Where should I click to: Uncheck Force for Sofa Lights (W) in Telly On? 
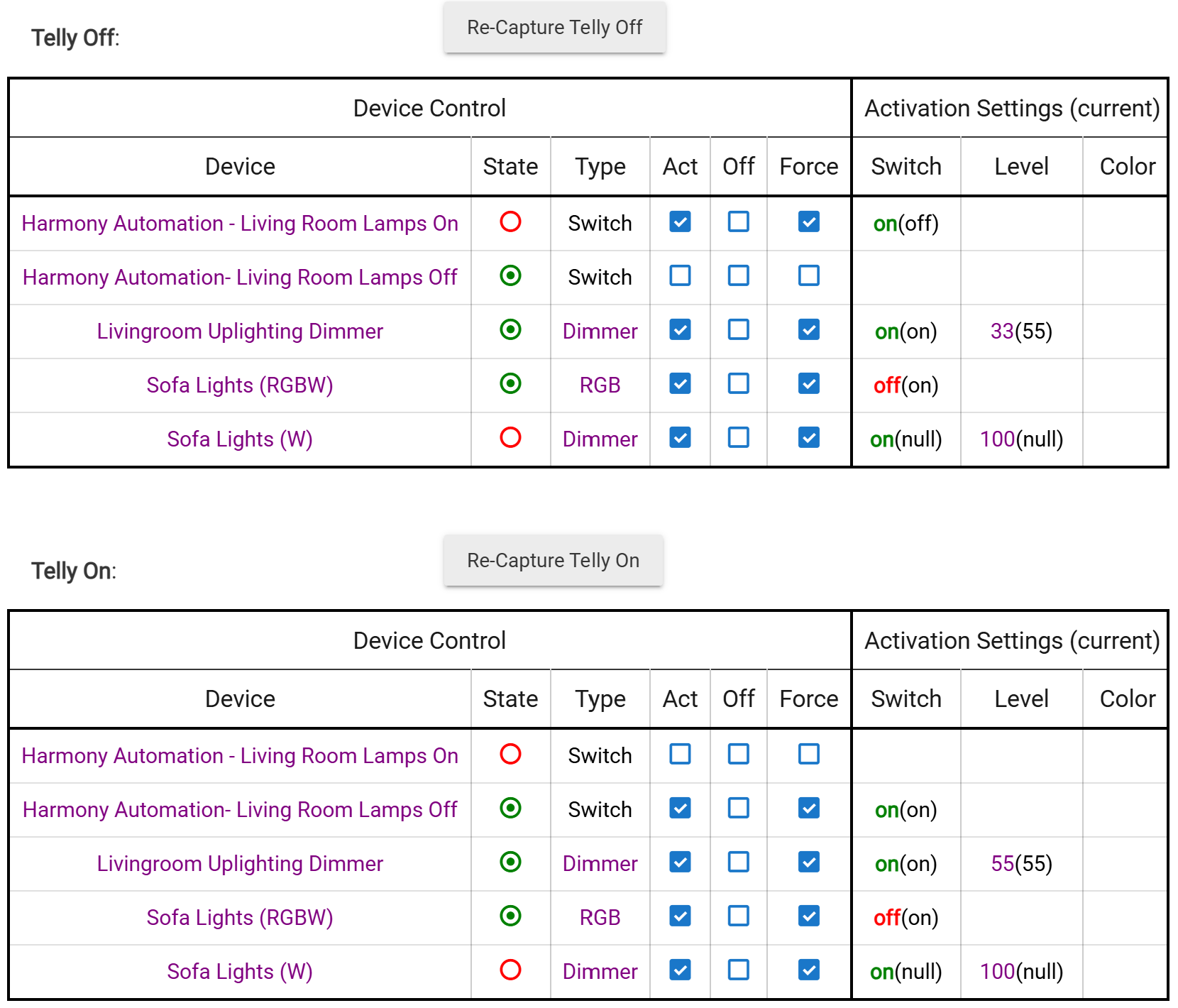[x=808, y=970]
